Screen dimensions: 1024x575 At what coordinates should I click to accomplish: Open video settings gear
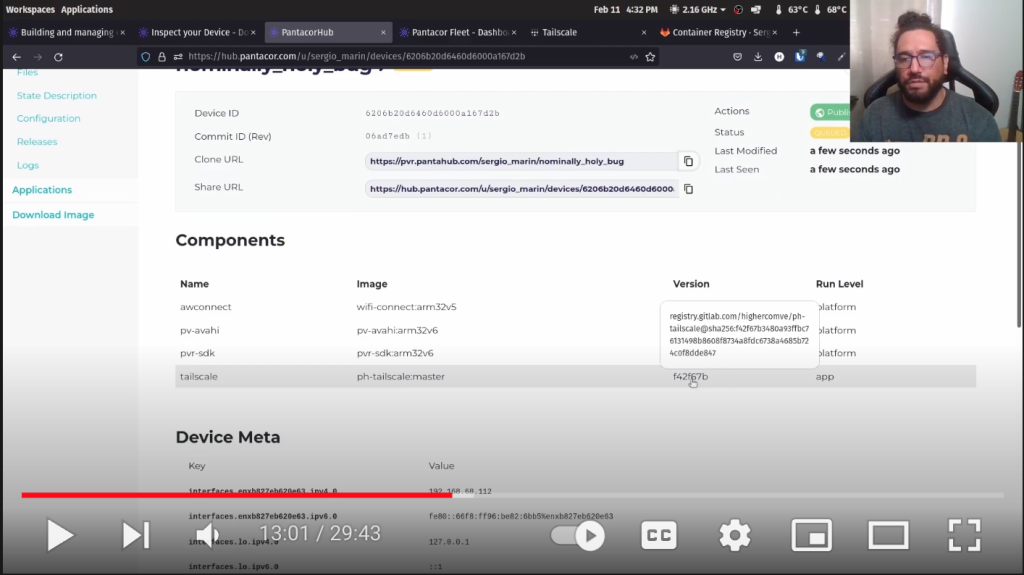(x=735, y=535)
